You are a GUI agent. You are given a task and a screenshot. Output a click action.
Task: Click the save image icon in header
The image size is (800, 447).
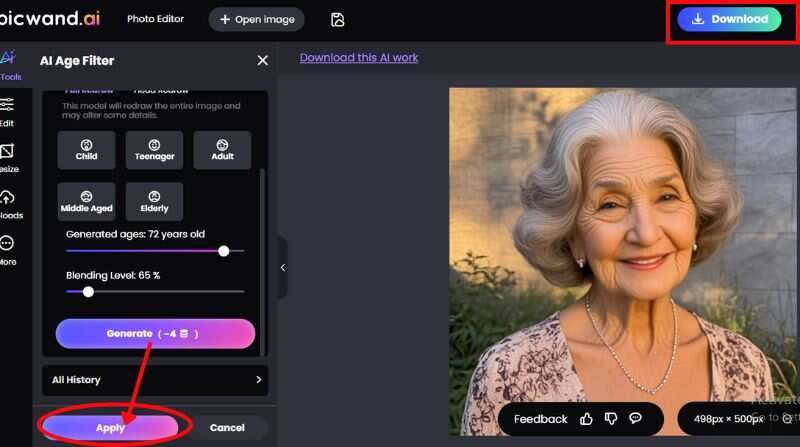[x=337, y=19]
